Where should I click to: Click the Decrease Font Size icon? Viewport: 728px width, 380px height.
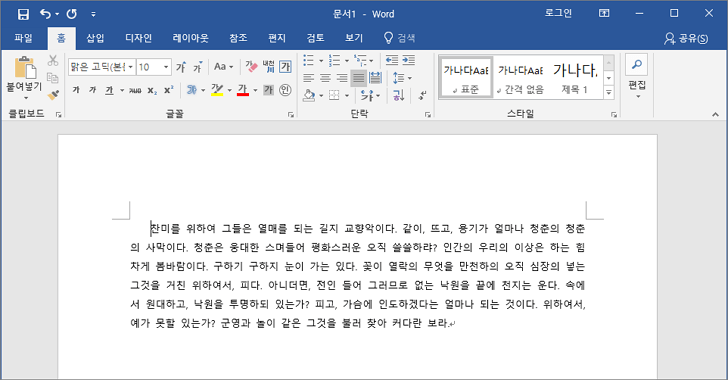(198, 67)
